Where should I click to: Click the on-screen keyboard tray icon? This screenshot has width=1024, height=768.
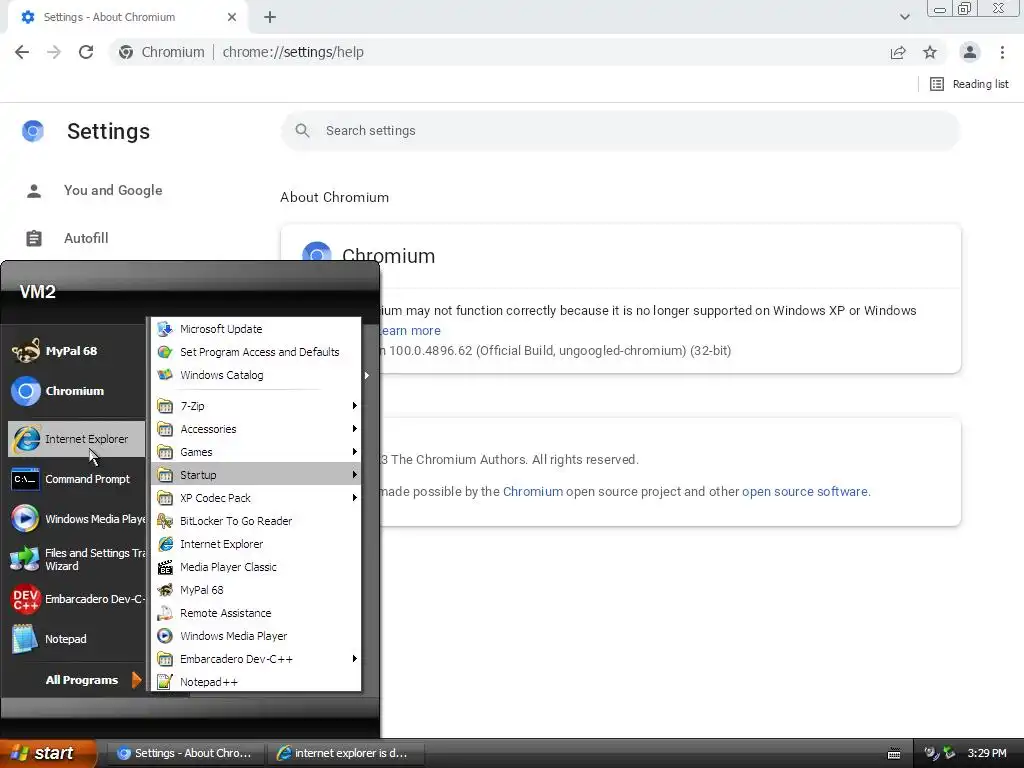point(894,754)
